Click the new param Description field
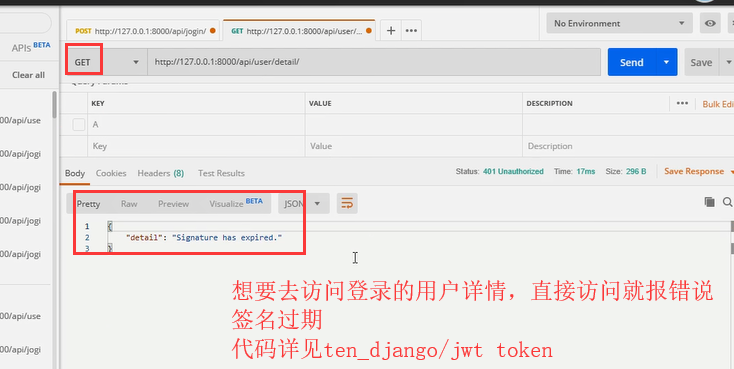The height and width of the screenshot is (369, 734). [x=627, y=146]
